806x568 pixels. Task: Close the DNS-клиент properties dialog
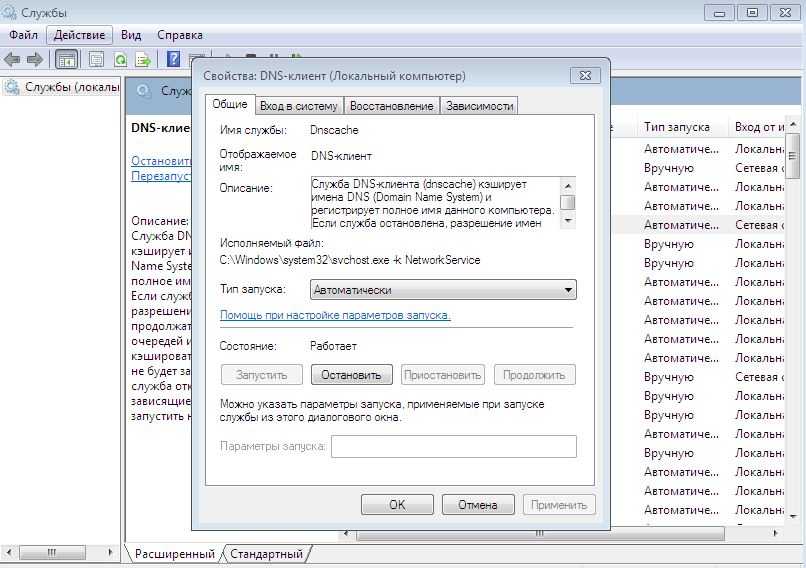tap(585, 76)
